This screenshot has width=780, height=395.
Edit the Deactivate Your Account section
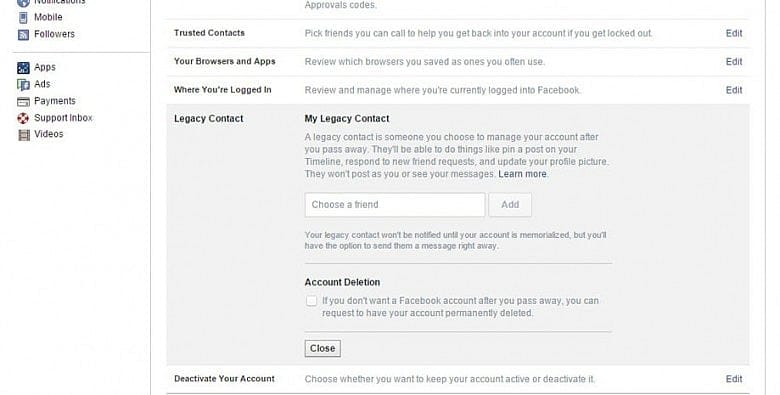(734, 379)
